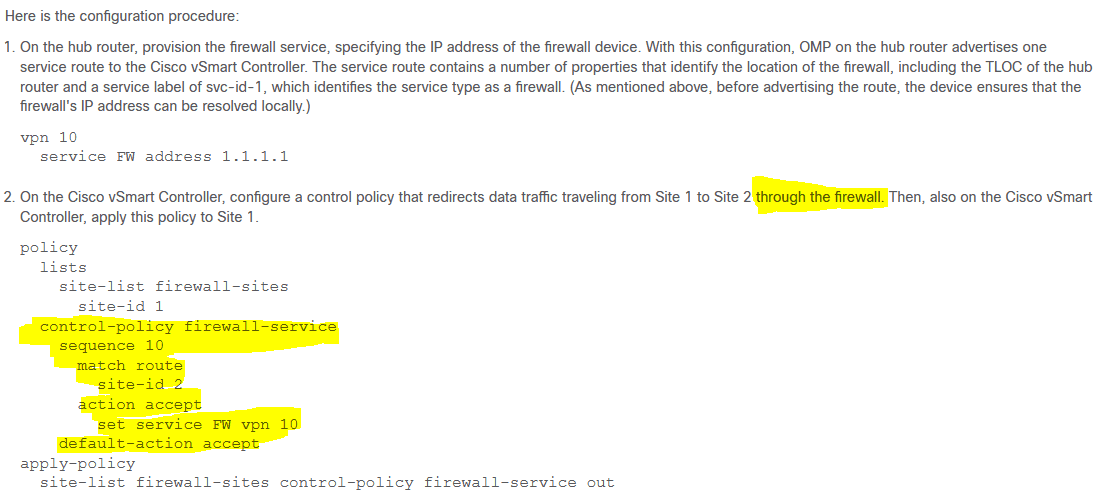The height and width of the screenshot is (494, 1105).
Task: Click the "site-id 2" line
Action: [140, 385]
